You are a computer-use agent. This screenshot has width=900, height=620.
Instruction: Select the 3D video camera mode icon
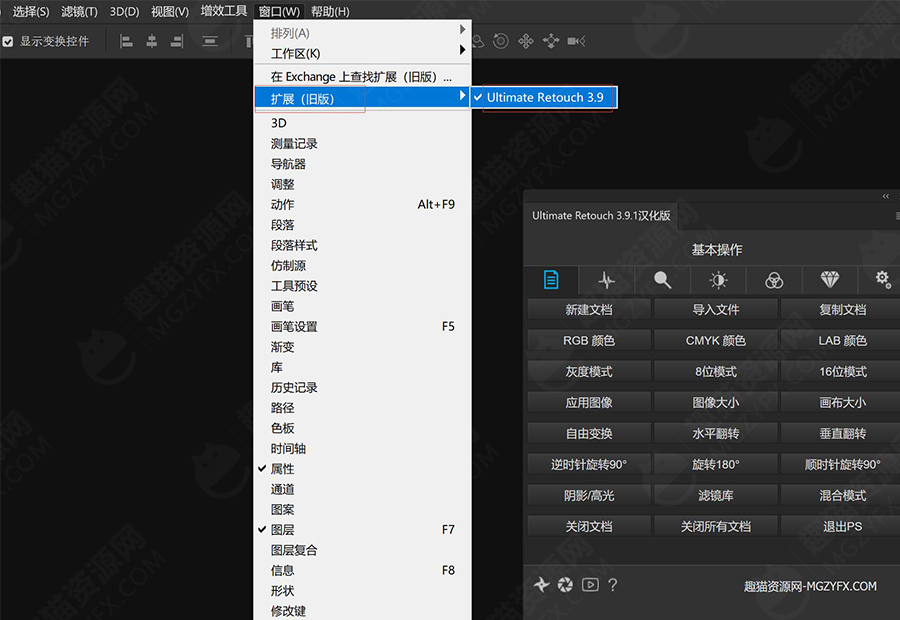click(x=576, y=41)
